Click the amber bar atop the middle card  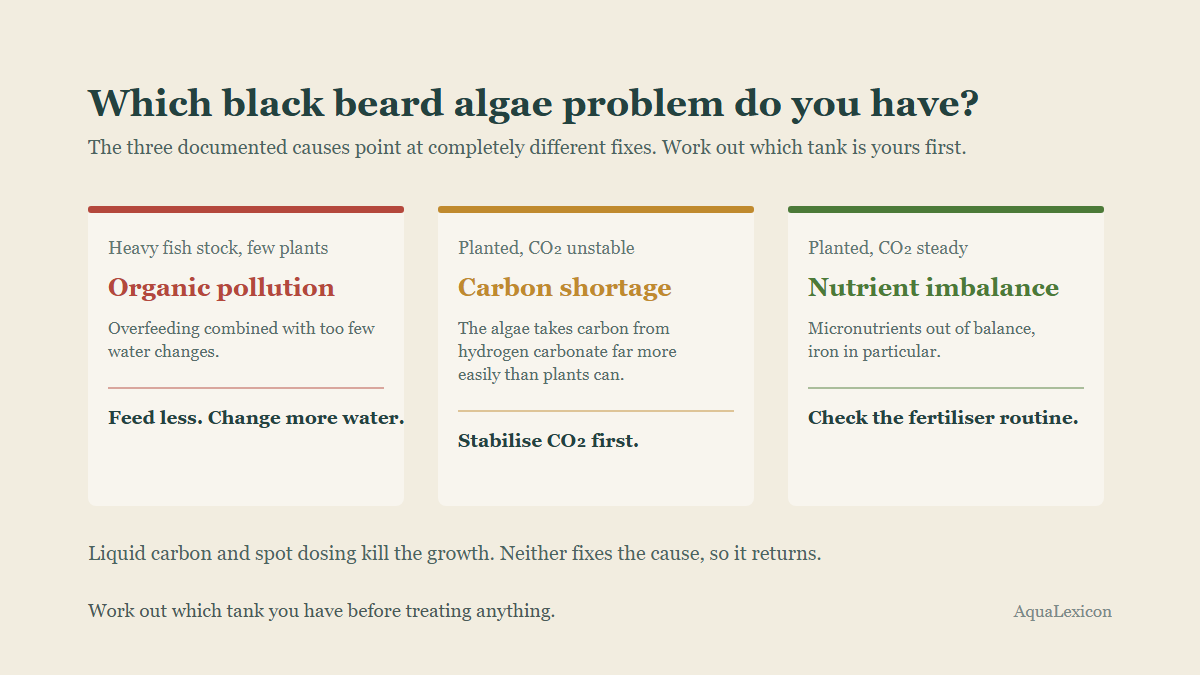tap(596, 209)
